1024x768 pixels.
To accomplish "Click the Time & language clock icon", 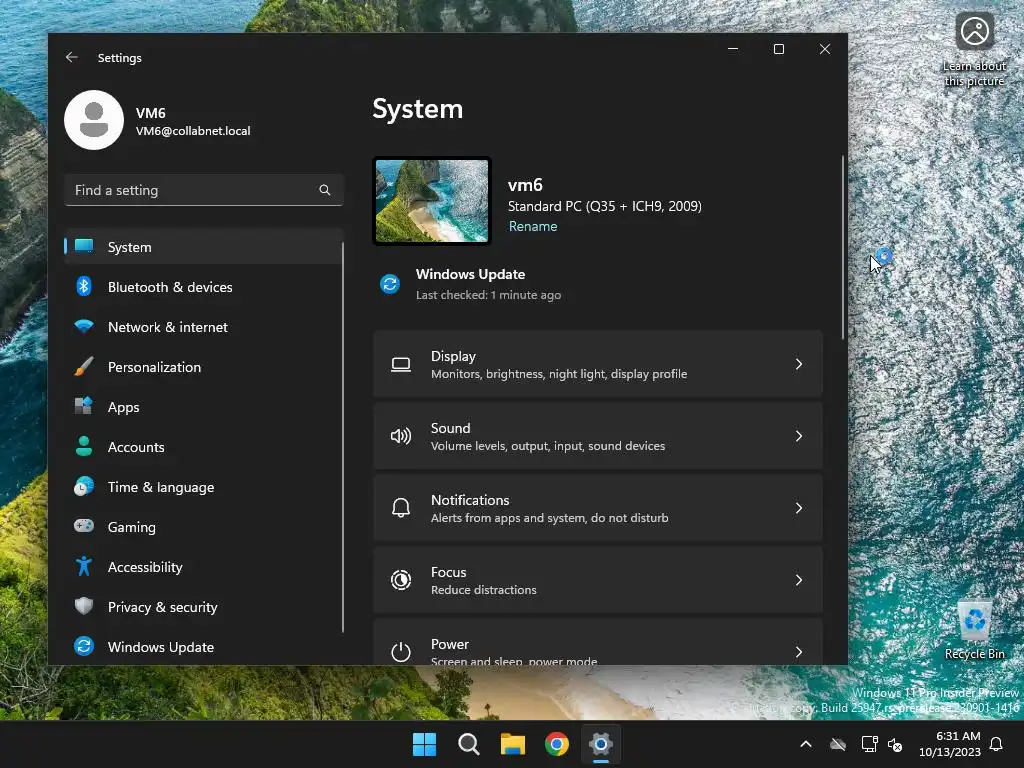I will click(84, 487).
